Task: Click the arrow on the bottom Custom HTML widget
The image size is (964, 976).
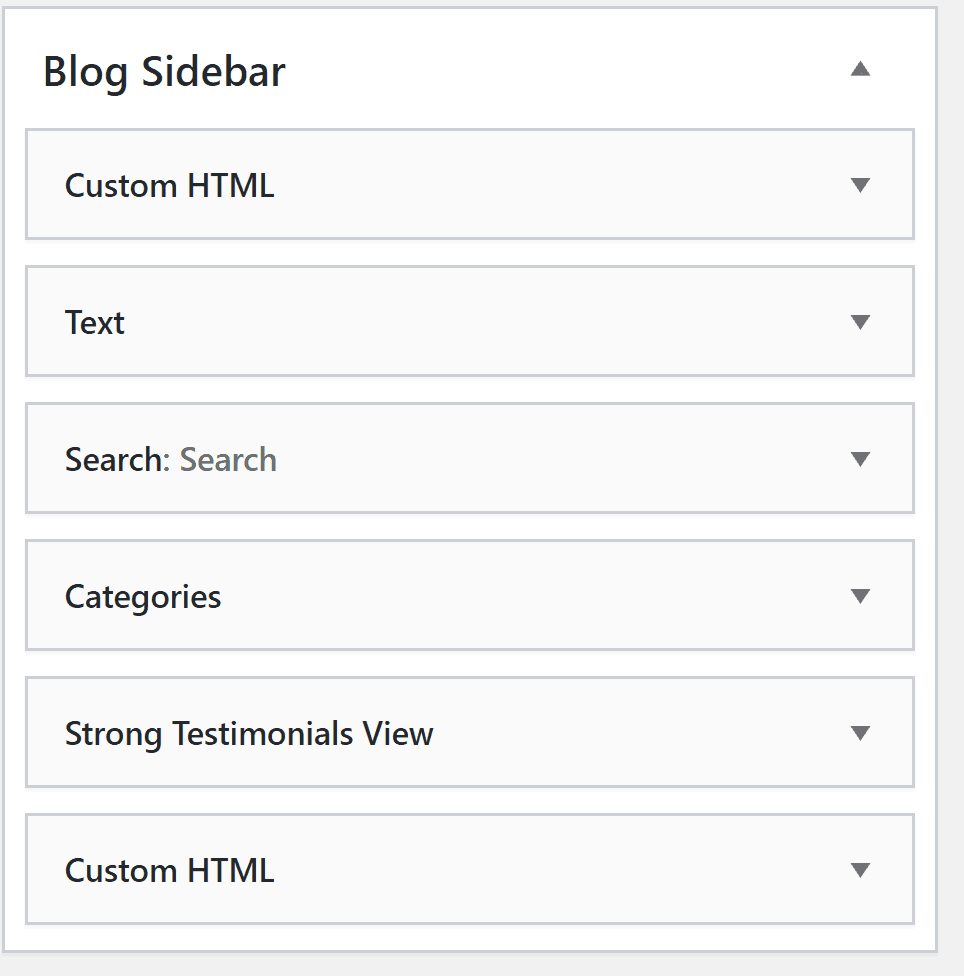Action: click(860, 870)
